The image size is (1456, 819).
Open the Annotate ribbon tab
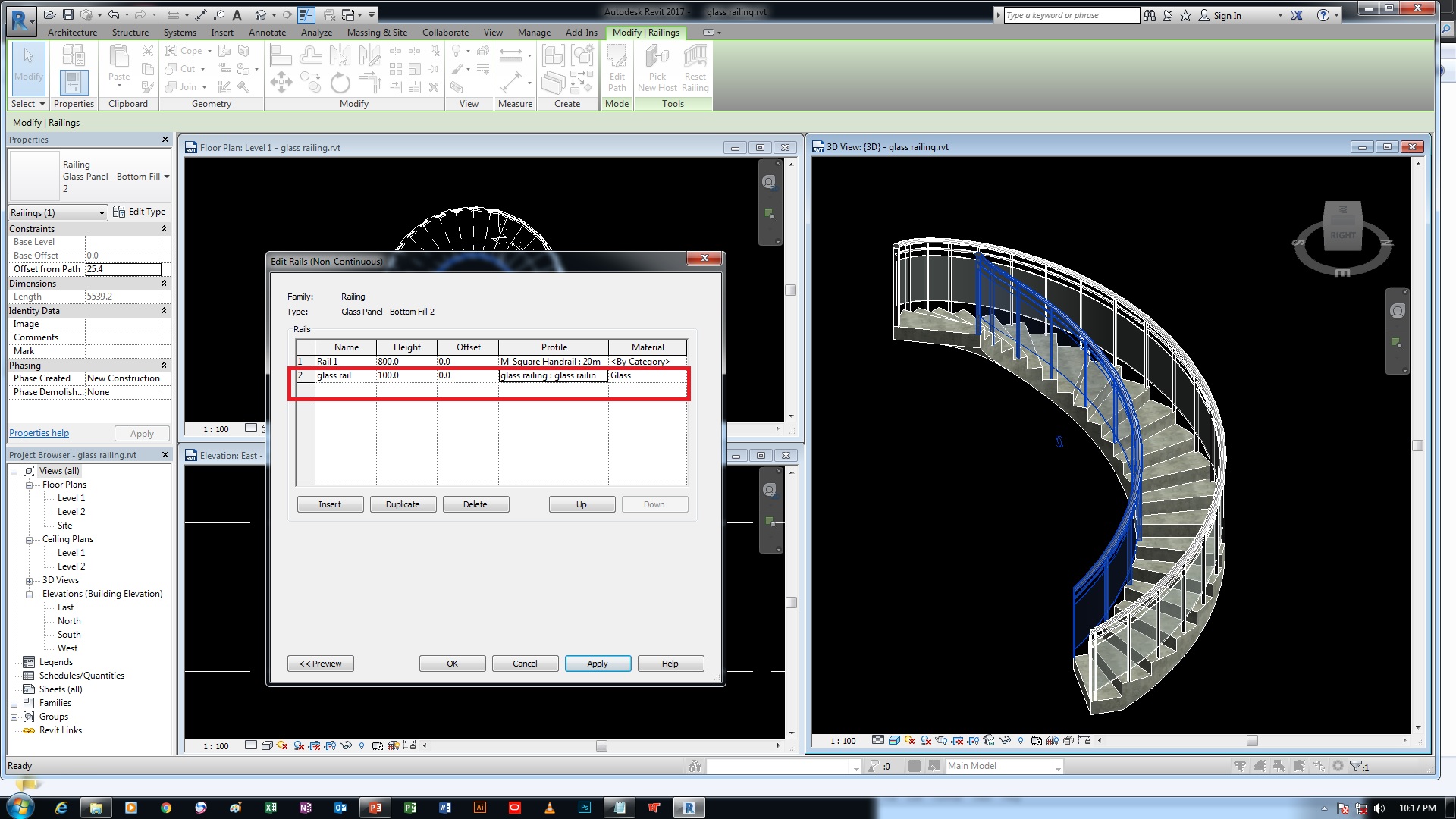pos(267,33)
